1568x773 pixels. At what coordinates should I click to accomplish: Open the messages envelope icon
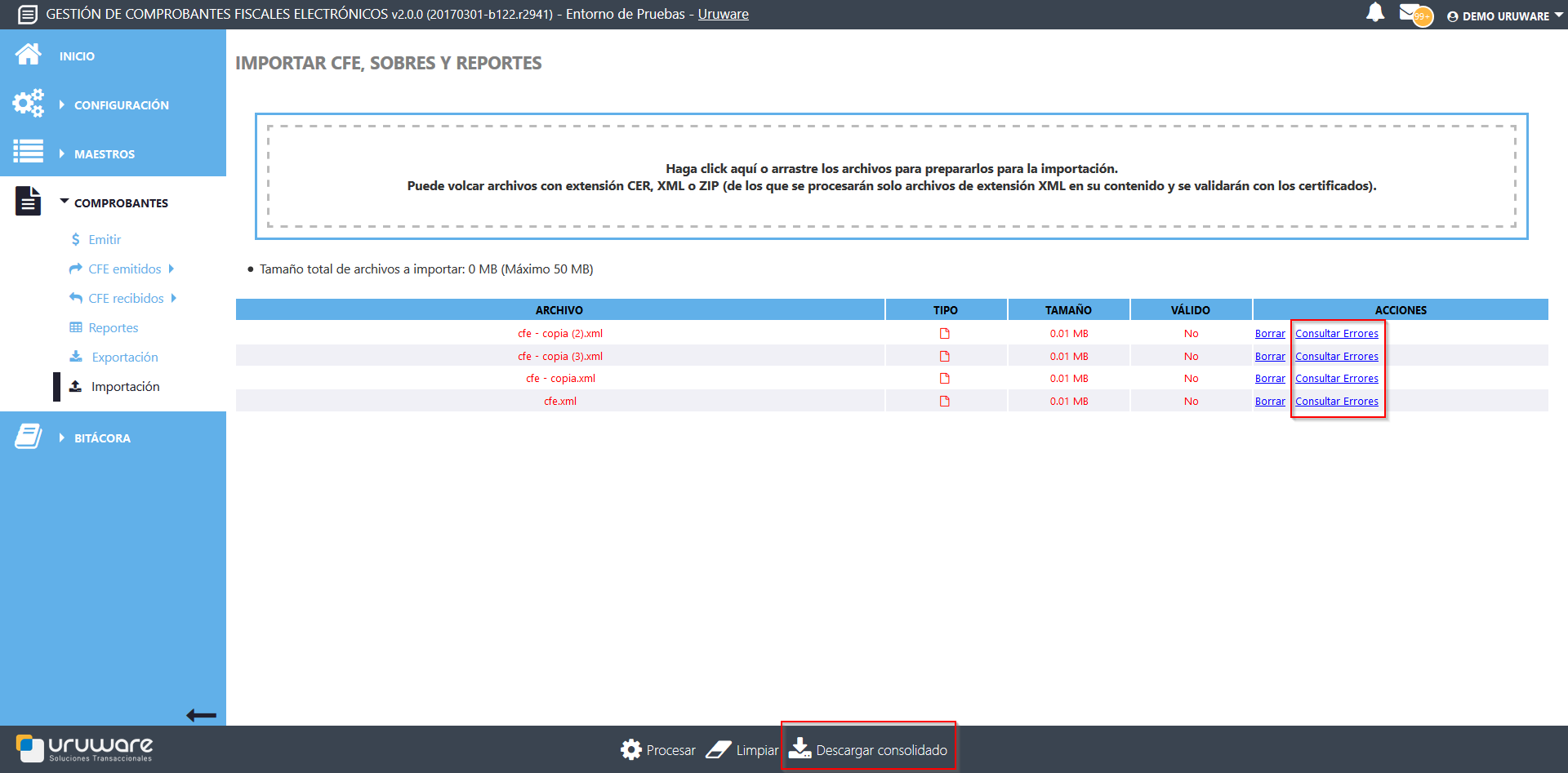tap(1410, 13)
